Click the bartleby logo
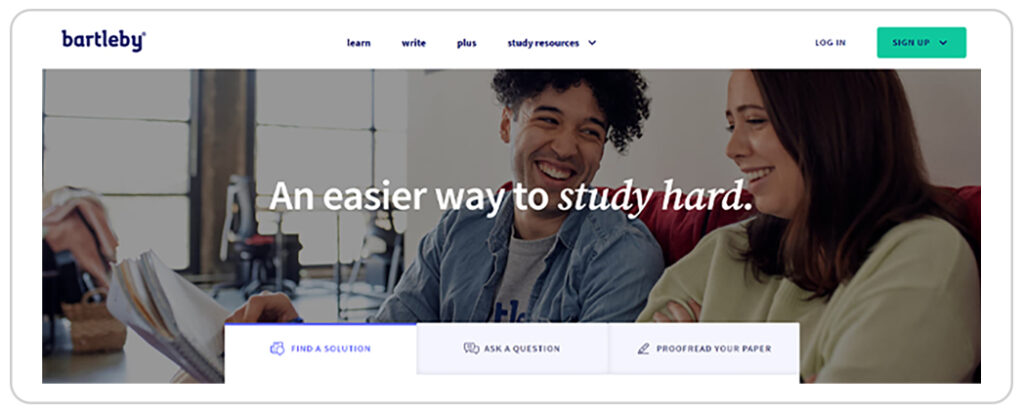The width and height of the screenshot is (1024, 413). tap(103, 41)
